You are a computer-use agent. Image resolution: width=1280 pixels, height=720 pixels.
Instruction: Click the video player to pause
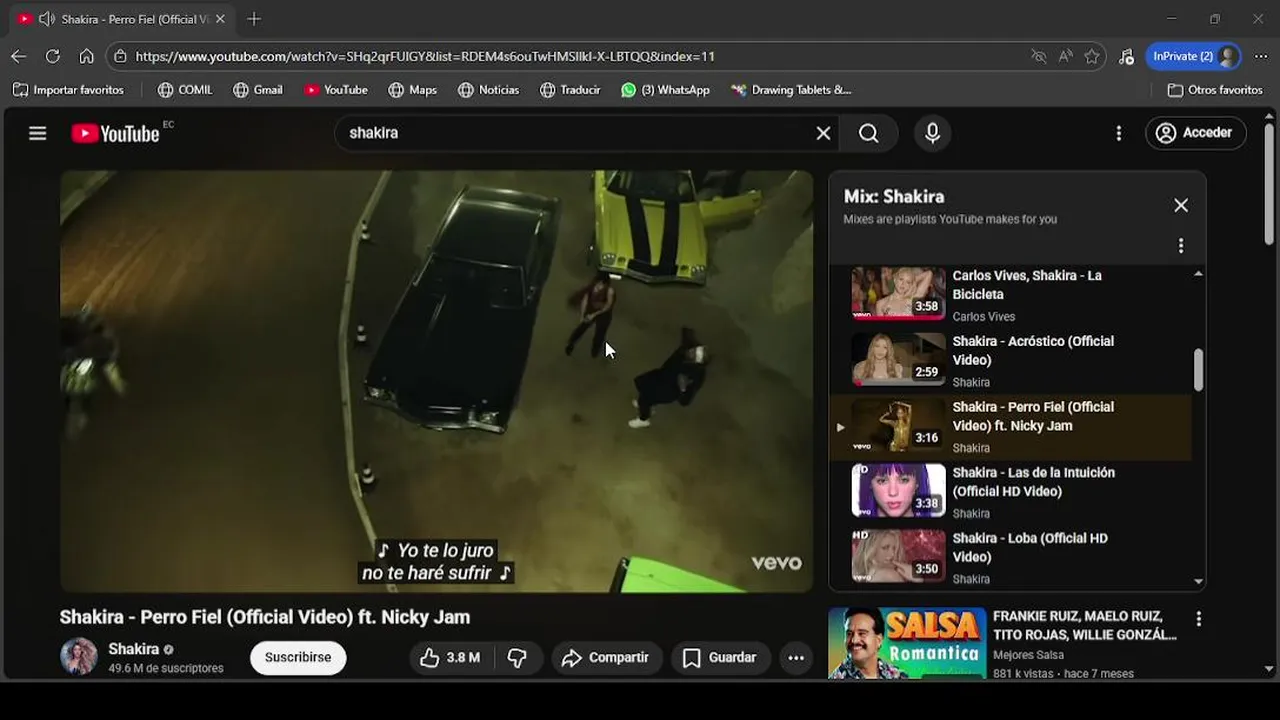coord(436,381)
